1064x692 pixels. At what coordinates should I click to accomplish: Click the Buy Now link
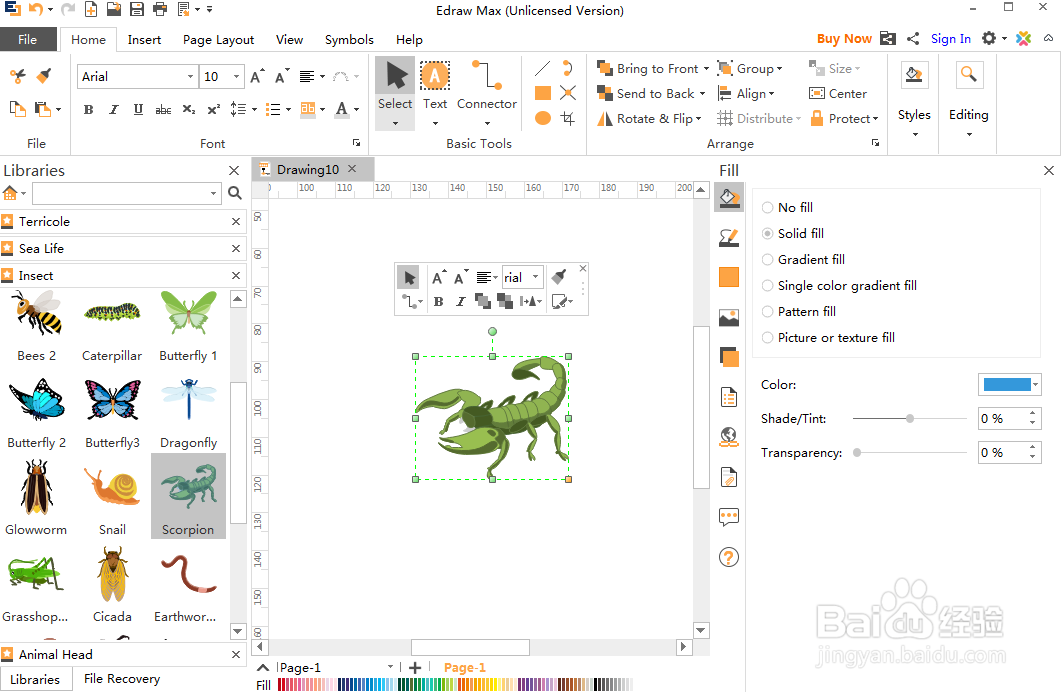click(844, 39)
